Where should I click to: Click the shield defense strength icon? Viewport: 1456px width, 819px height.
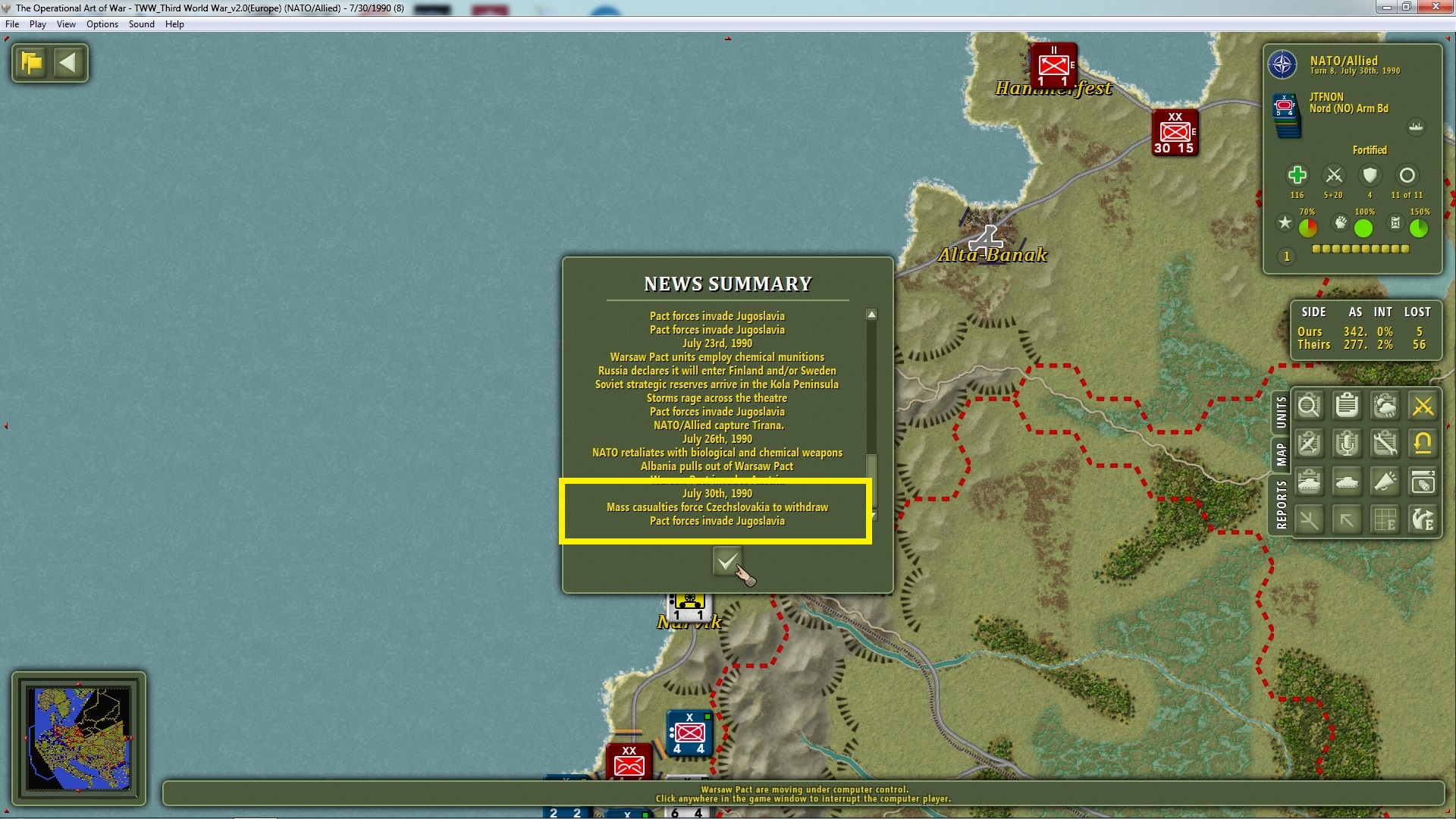click(x=1370, y=175)
